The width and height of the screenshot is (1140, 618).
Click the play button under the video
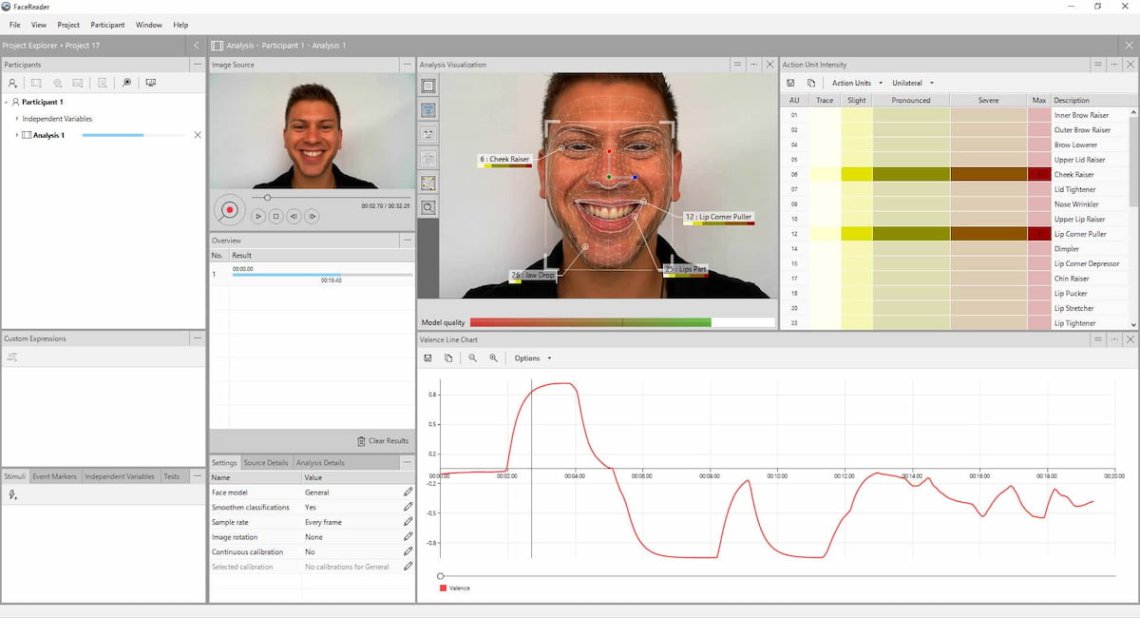click(x=258, y=216)
